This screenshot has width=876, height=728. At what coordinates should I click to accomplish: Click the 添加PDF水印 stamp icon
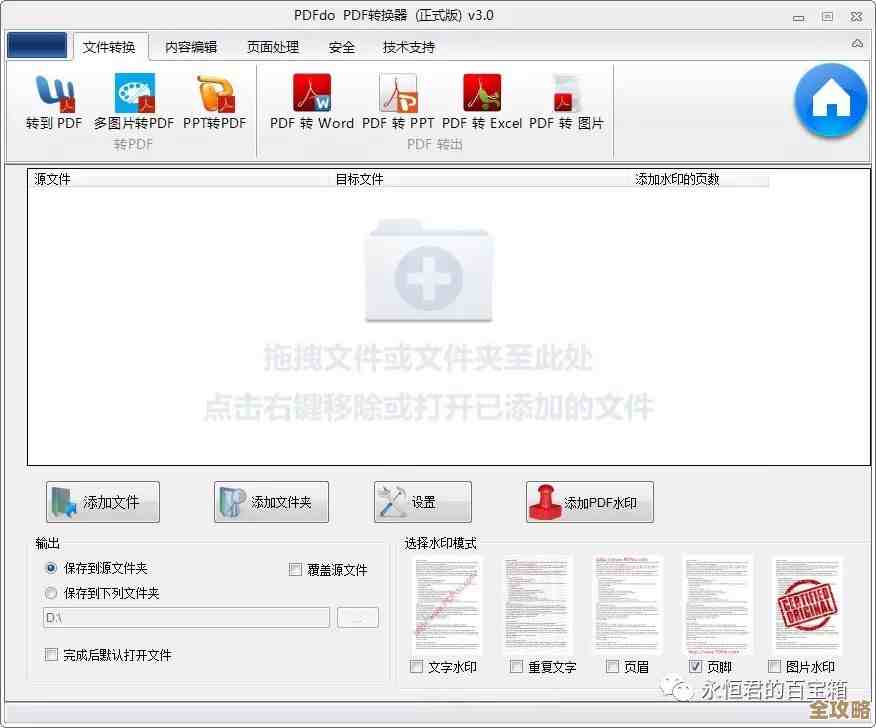click(589, 502)
